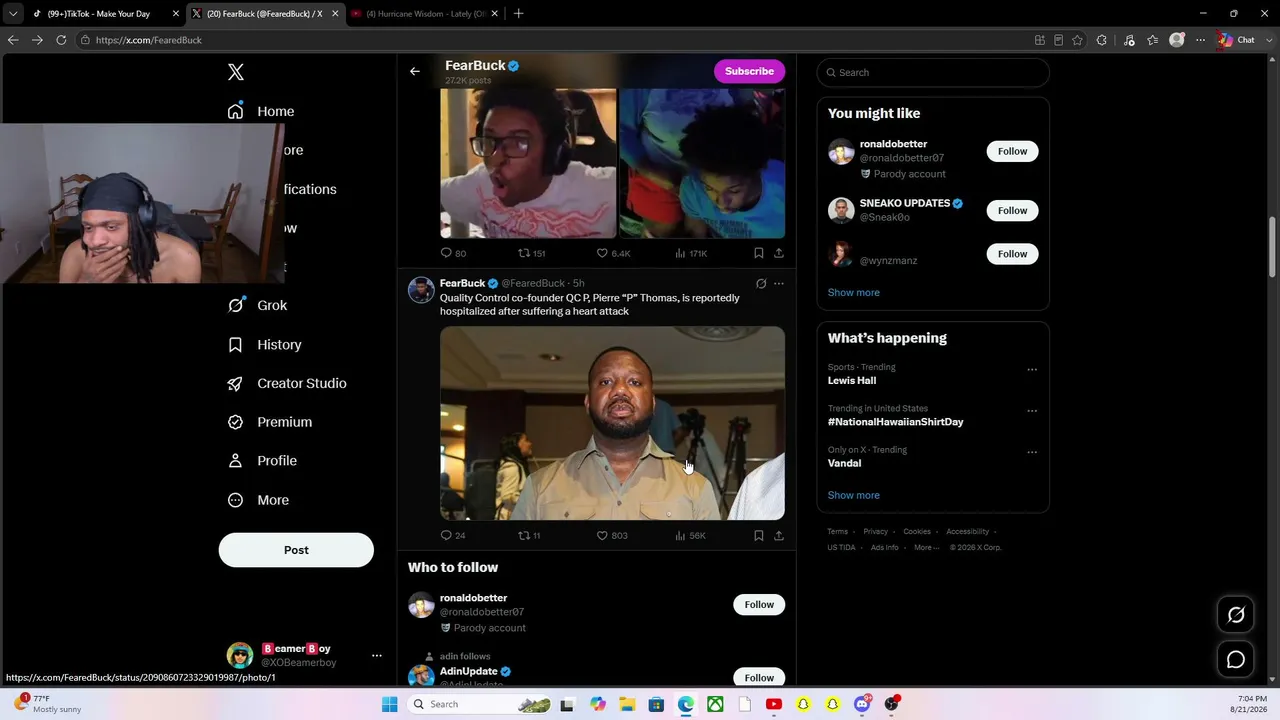
Task: Open browser Settings and more menu
Action: point(1201,40)
